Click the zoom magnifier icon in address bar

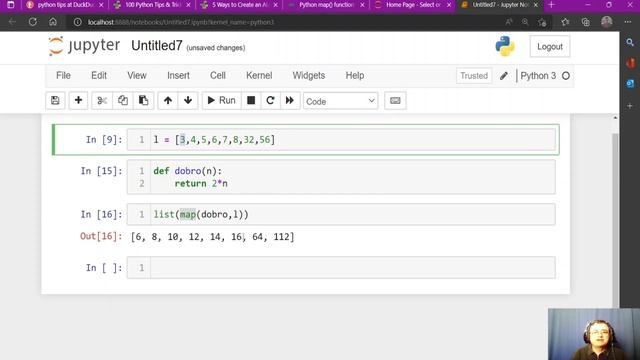pyautogui.click(x=525, y=22)
